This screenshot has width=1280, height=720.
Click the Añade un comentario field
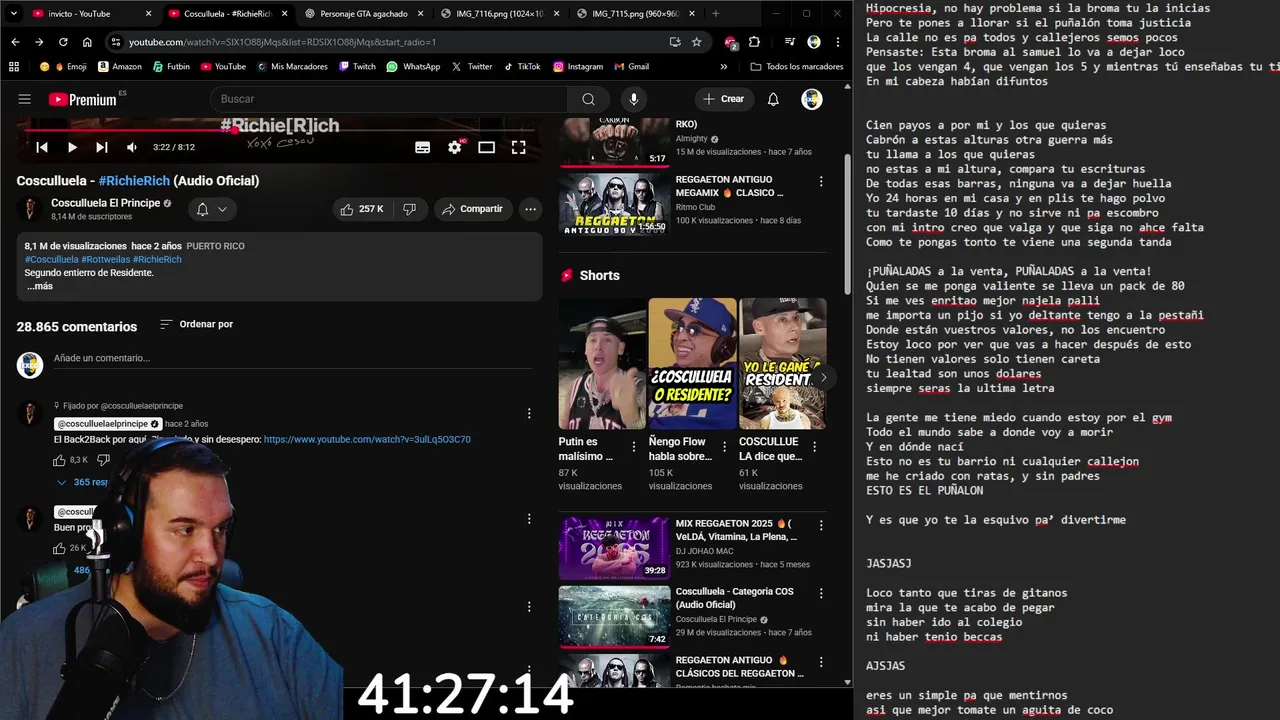(295, 358)
